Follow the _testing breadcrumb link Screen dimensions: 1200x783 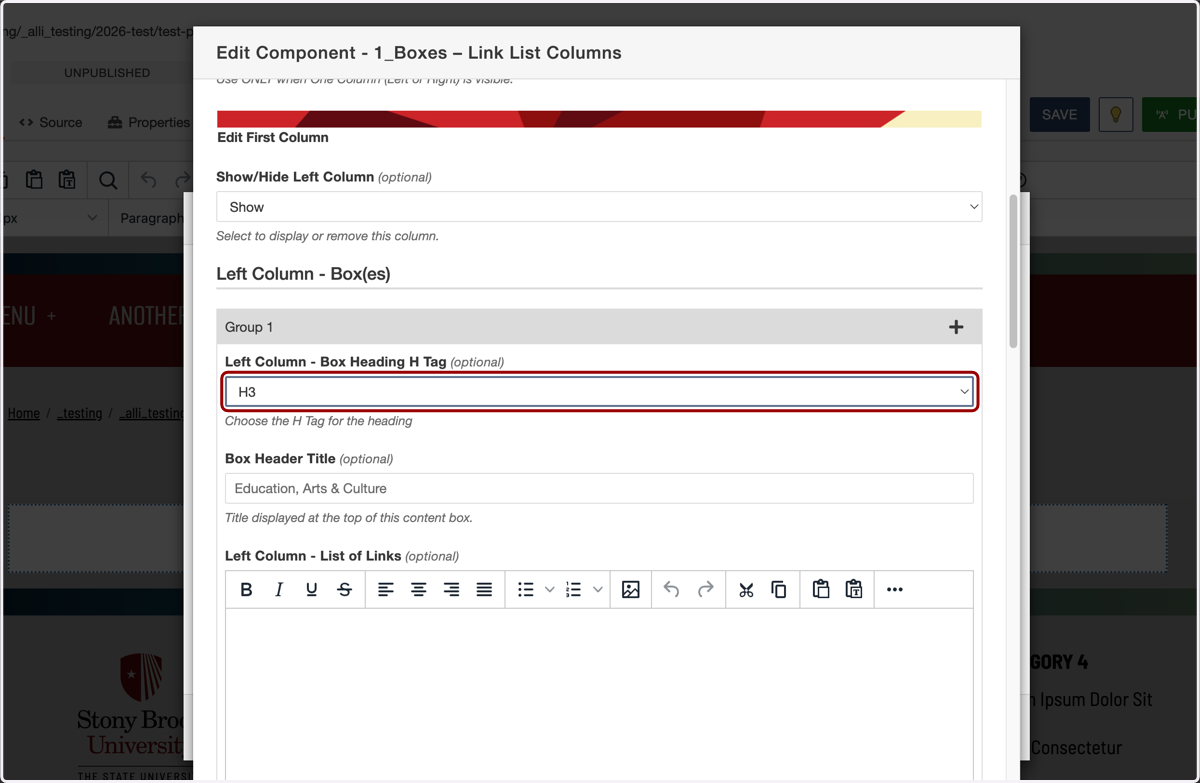[x=80, y=413]
